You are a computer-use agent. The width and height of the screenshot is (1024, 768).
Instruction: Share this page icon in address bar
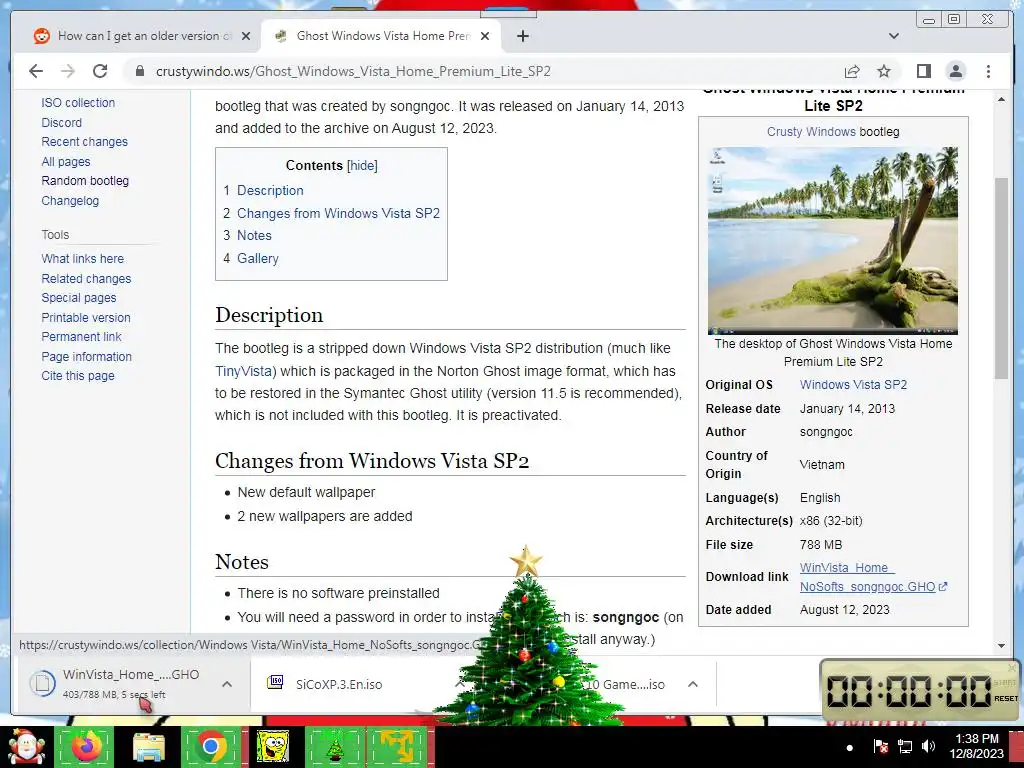click(x=852, y=71)
